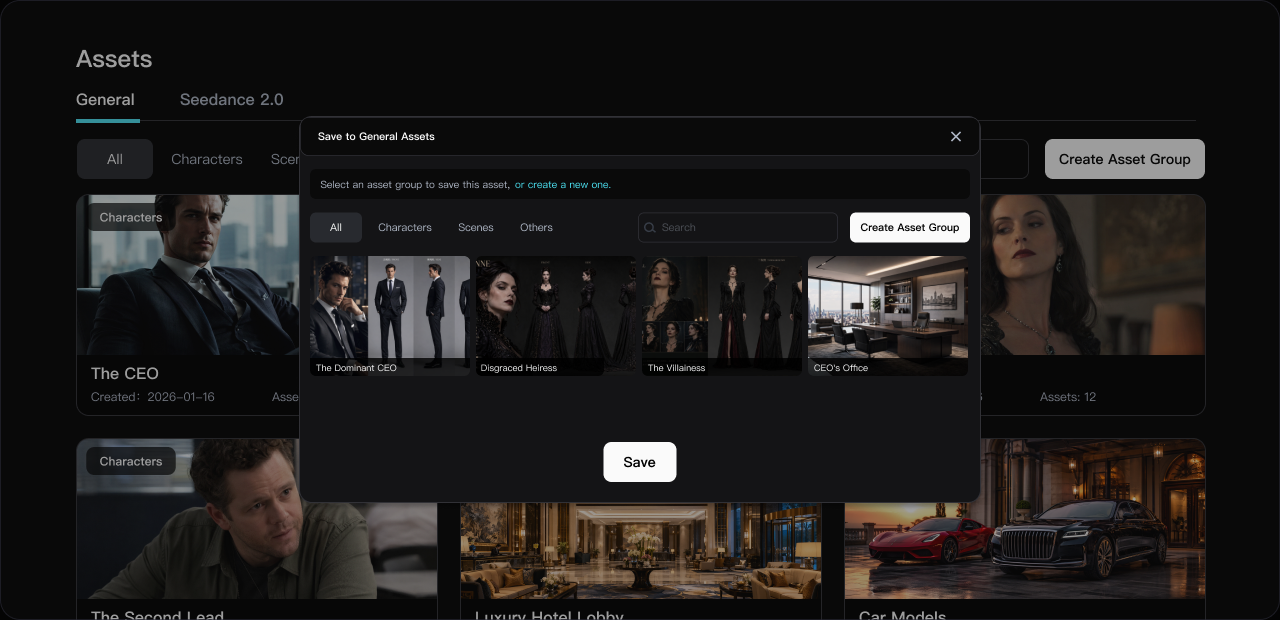Viewport: 1280px width, 620px height.
Task: Click 'Created: 2026-01-16' text
Action: pyautogui.click(x=153, y=397)
